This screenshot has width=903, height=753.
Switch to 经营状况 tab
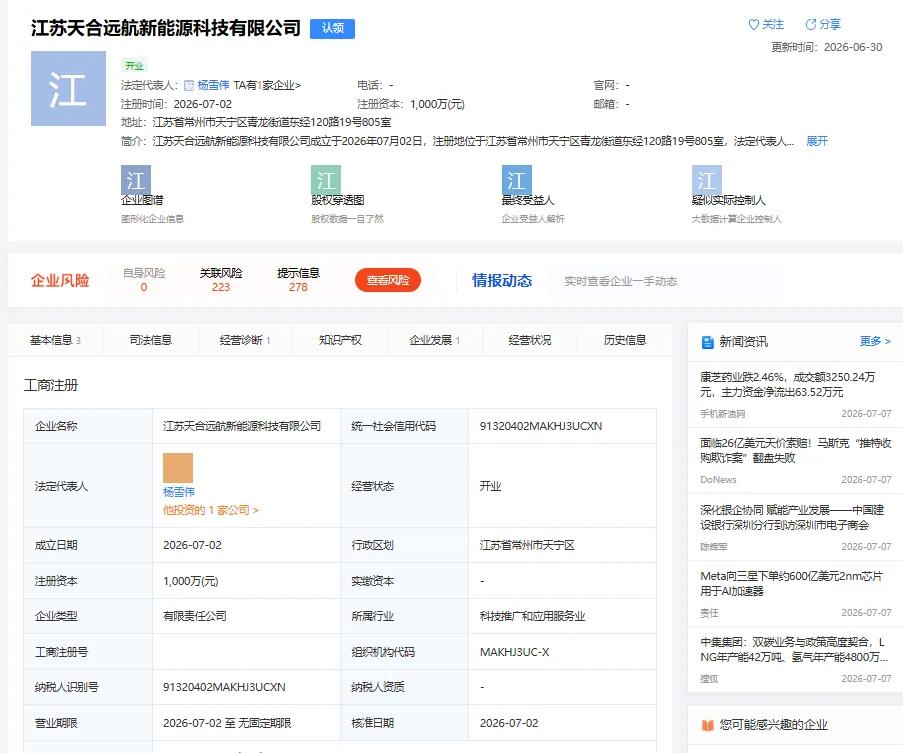[529, 340]
